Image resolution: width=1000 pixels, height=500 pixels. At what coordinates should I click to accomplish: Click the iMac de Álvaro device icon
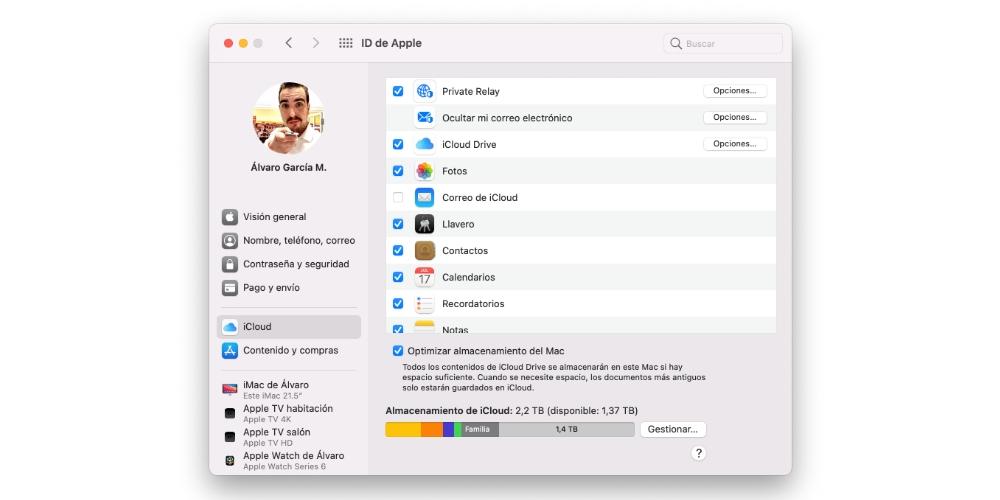[x=230, y=389]
